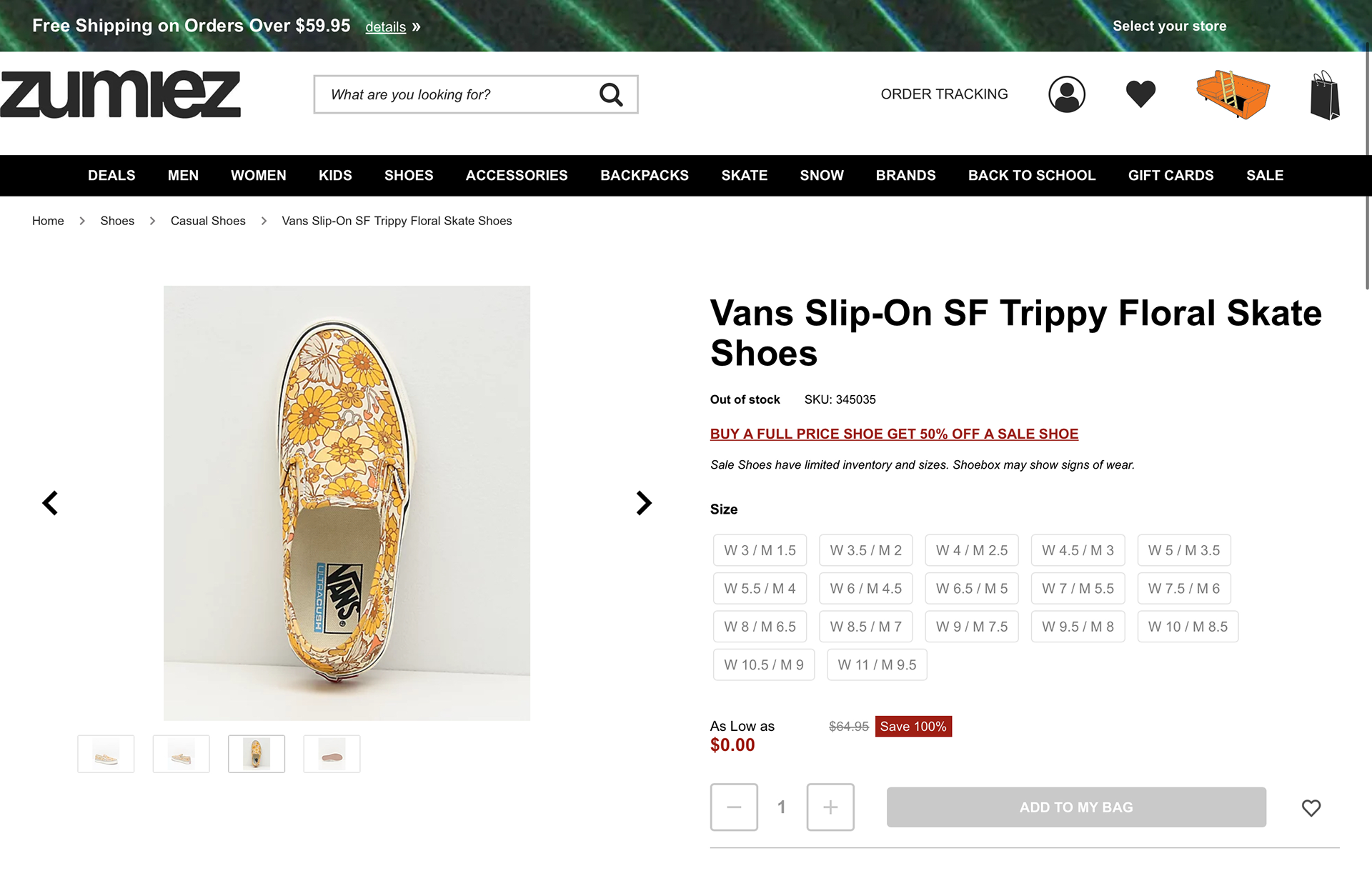Click the search magnifying glass icon
Image resolution: width=1372 pixels, height=886 pixels.
611,94
